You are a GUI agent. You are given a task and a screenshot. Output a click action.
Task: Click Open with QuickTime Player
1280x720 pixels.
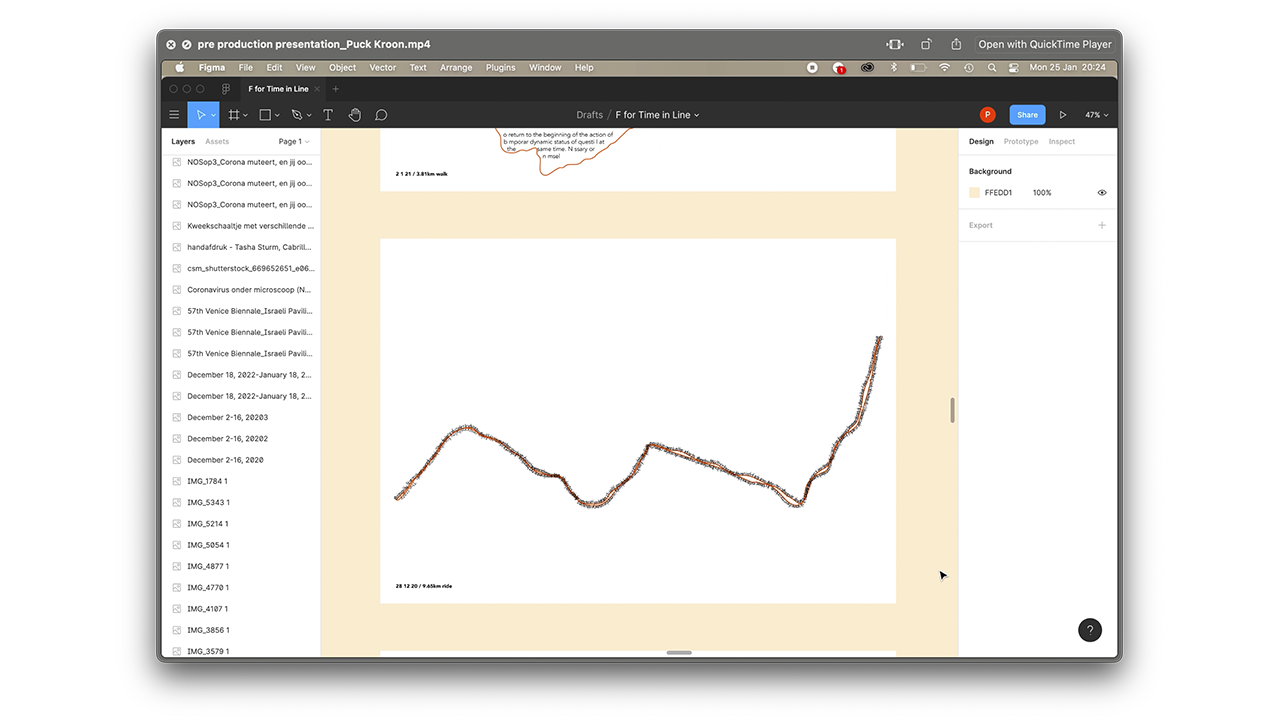(1045, 44)
